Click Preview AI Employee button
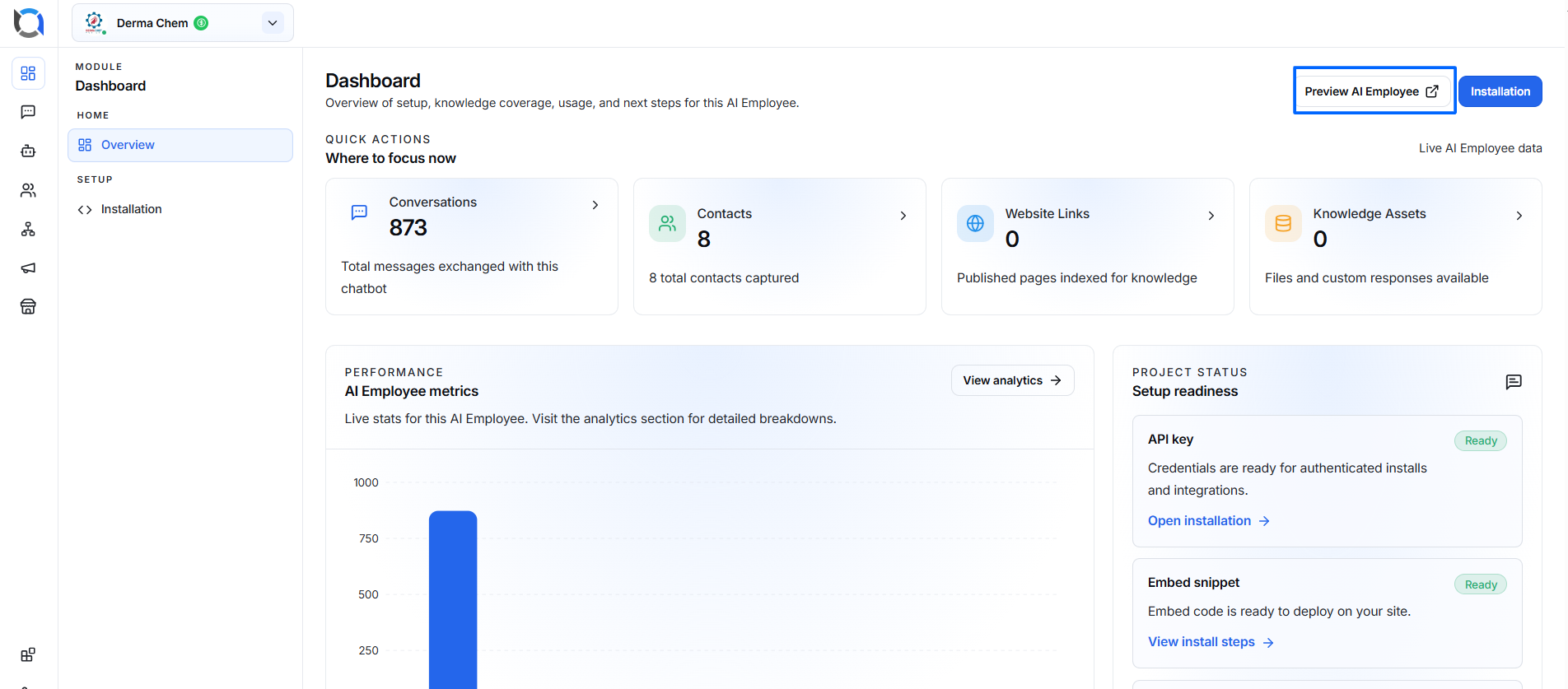This screenshot has height=689, width=1568. (x=1372, y=91)
